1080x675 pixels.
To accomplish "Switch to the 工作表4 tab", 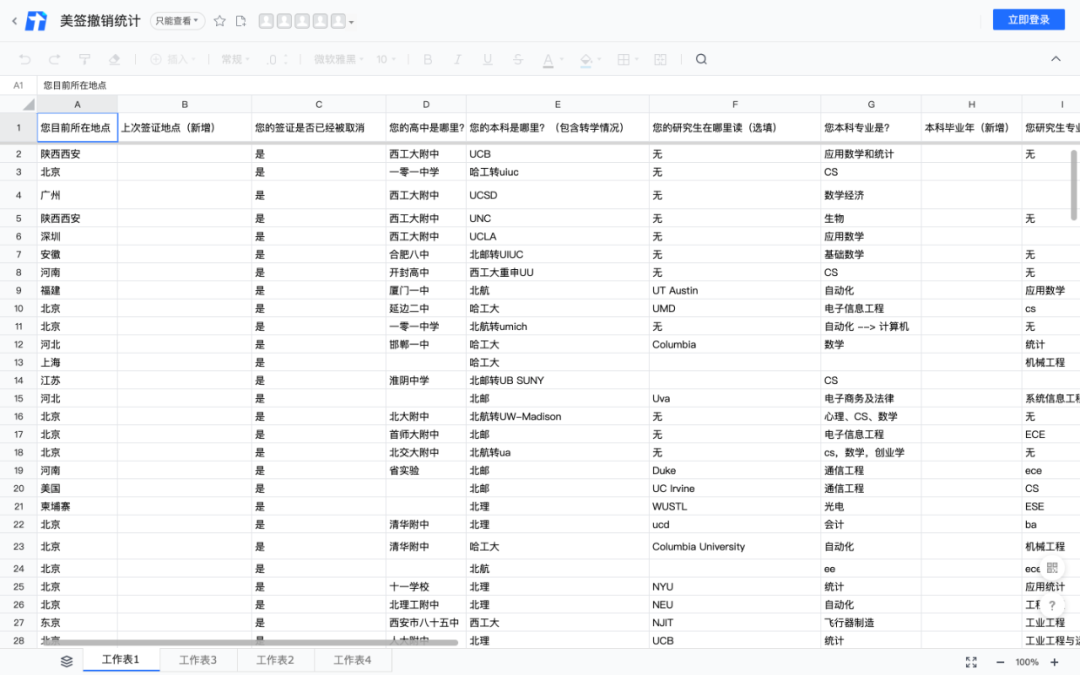I will click(x=352, y=660).
